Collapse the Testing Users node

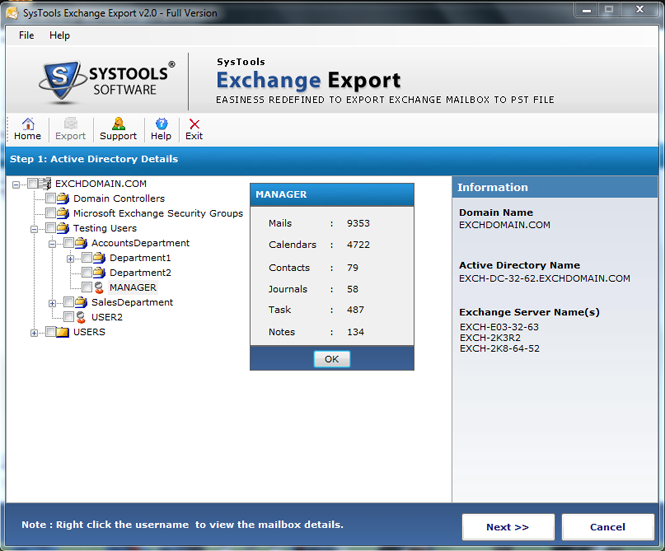(34, 229)
